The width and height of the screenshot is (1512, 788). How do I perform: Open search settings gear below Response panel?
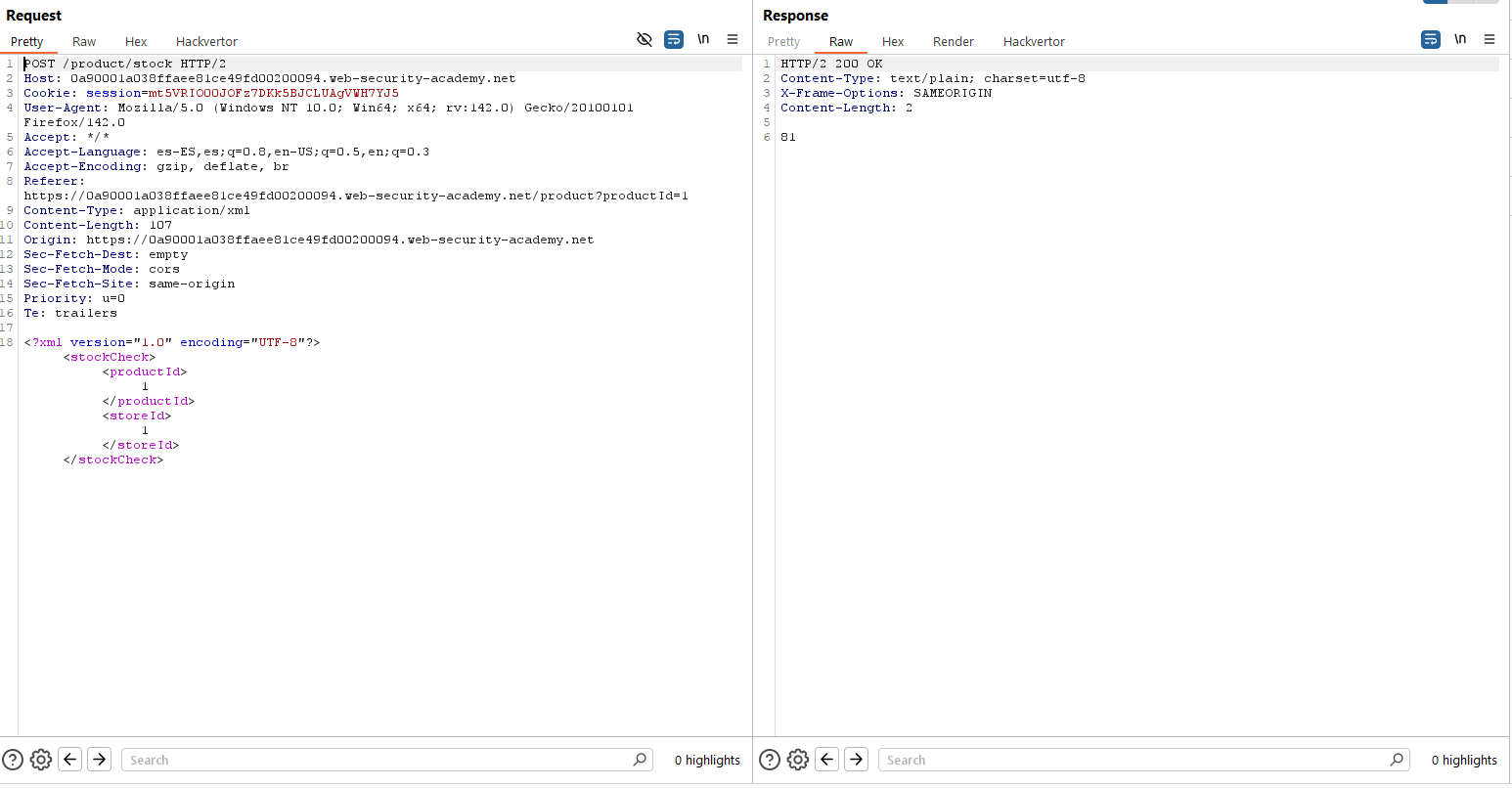click(x=798, y=760)
